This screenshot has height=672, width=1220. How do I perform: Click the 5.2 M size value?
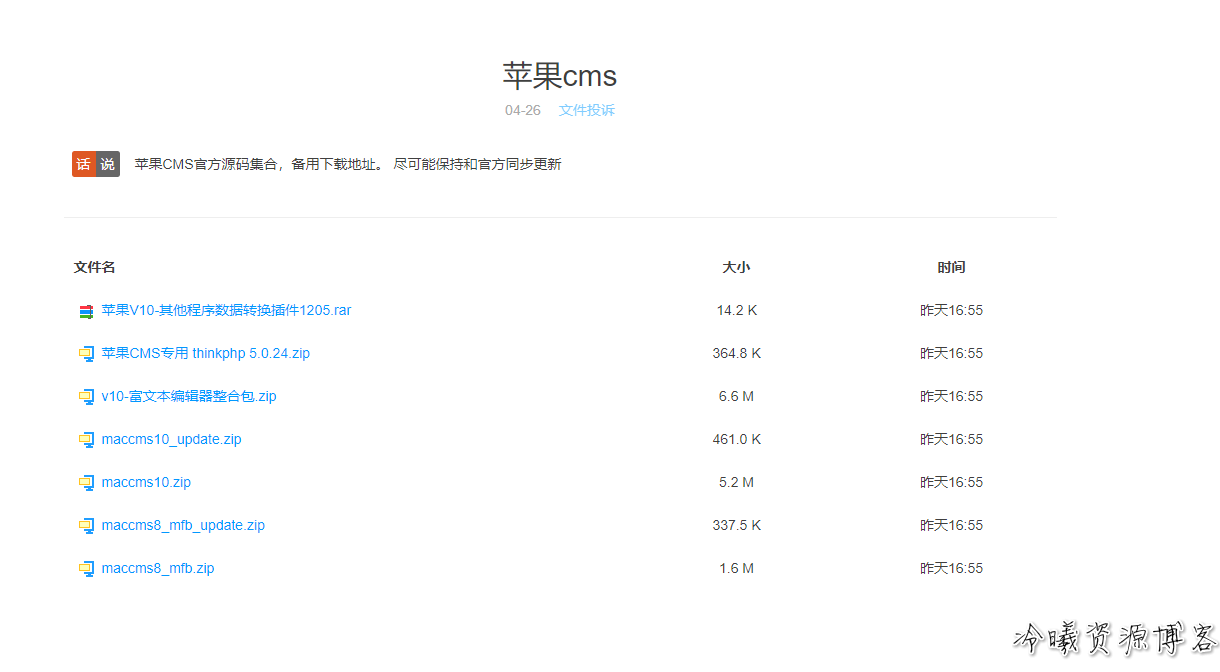[737, 482]
